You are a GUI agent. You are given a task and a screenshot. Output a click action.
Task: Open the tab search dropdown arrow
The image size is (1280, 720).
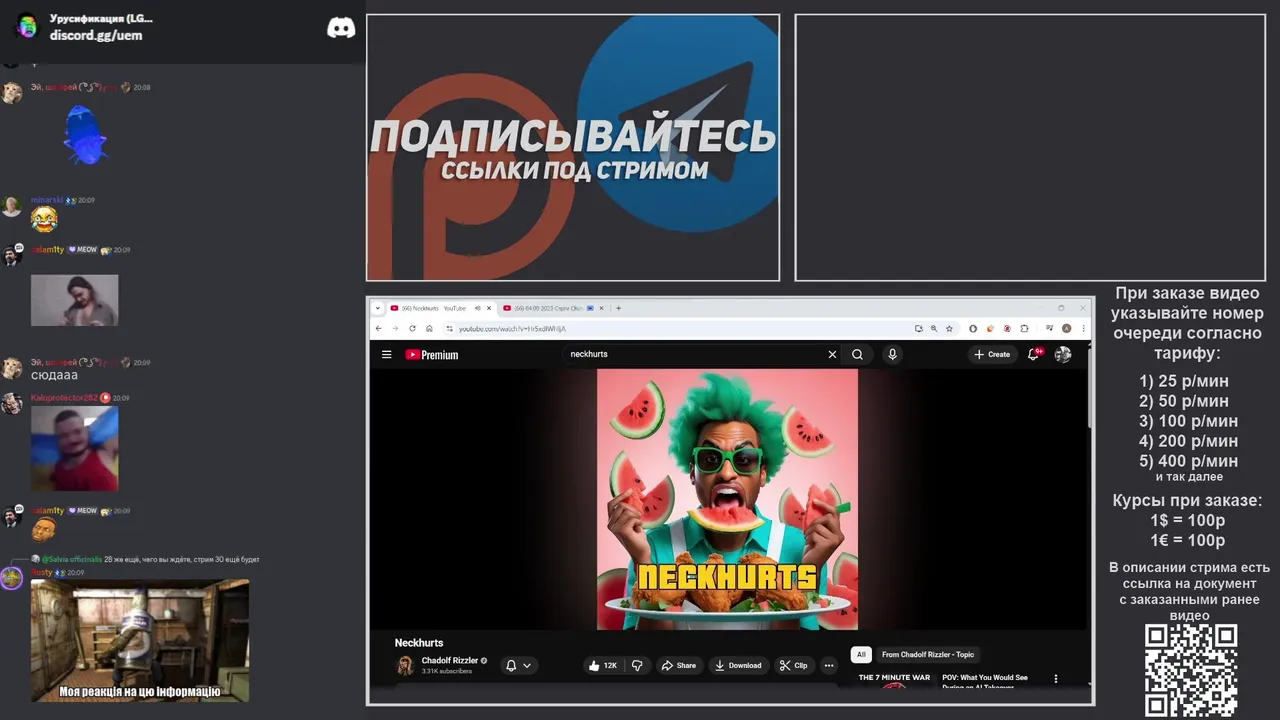coord(378,308)
